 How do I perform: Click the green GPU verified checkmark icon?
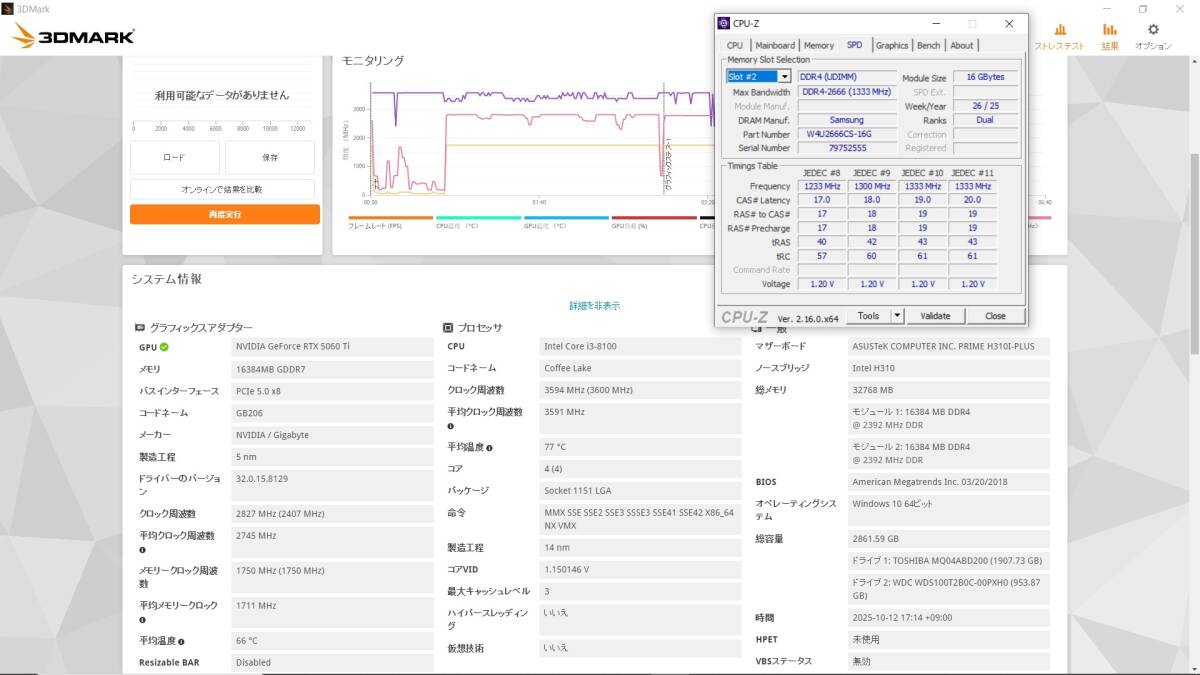pos(164,347)
